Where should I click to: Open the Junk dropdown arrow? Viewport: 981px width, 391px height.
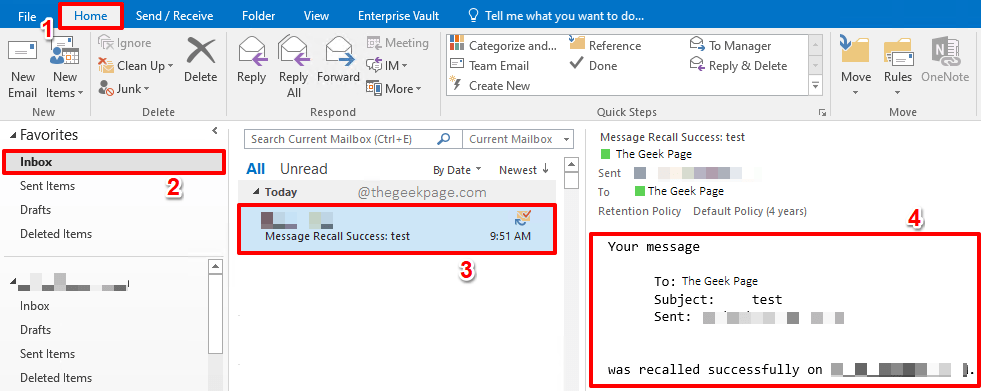pyautogui.click(x=146, y=89)
